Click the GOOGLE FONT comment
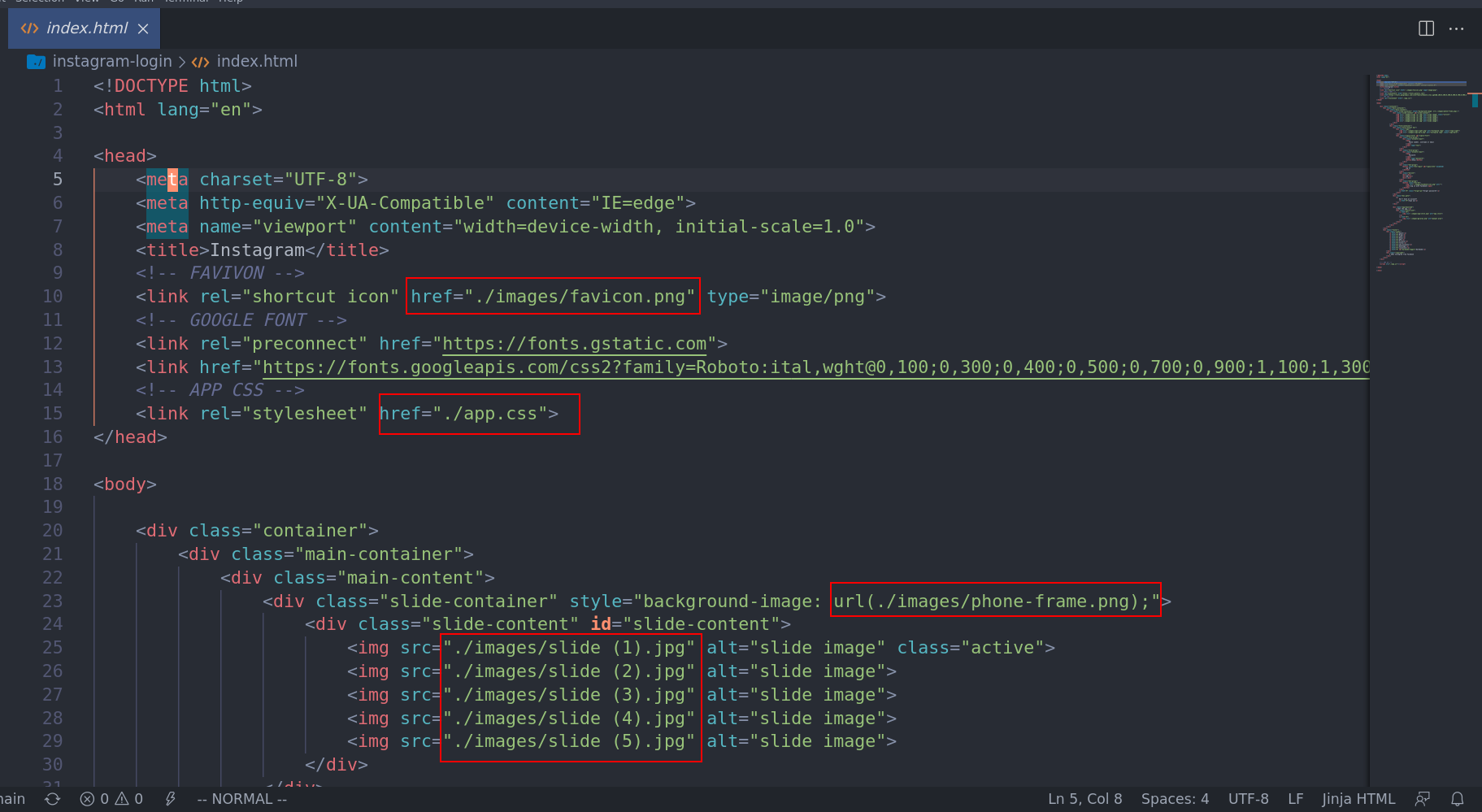 (x=241, y=320)
